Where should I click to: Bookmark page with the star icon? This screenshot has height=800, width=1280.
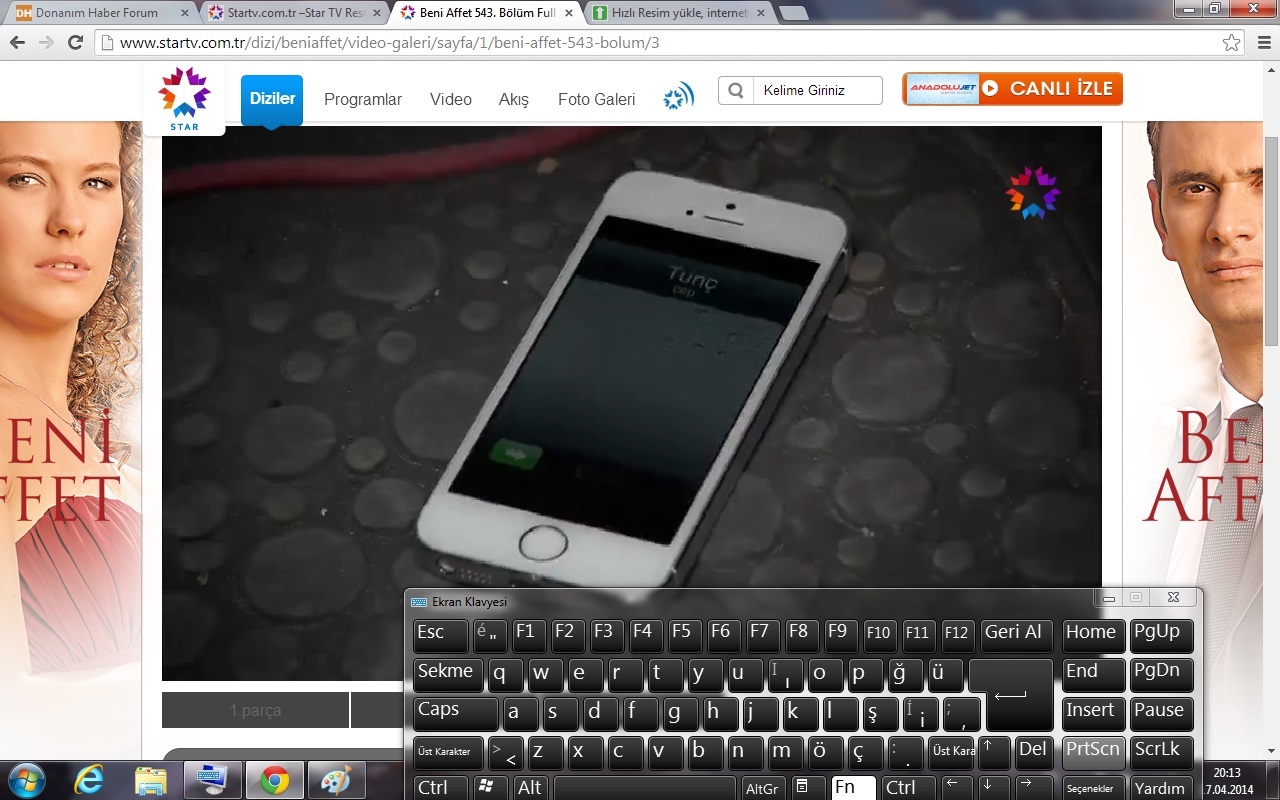point(1232,43)
